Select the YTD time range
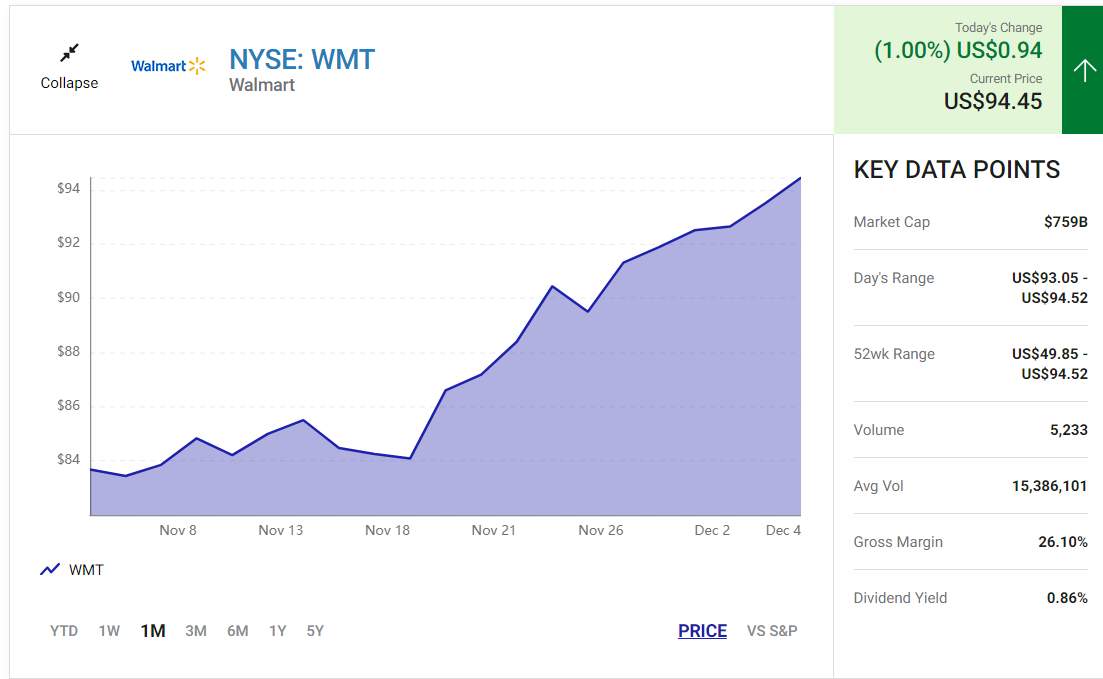Viewport: 1103px width, 679px height. [x=63, y=630]
